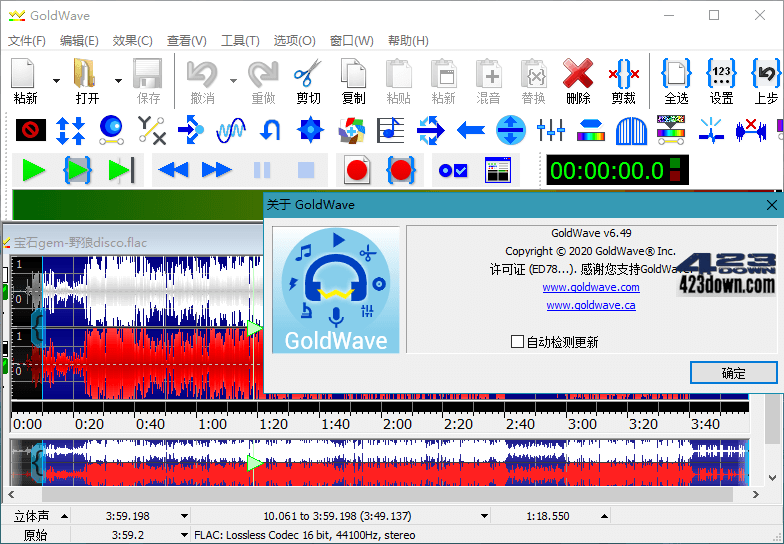The height and width of the screenshot is (544, 784).
Task: Open the www.goldwave.ca link
Action: point(591,305)
